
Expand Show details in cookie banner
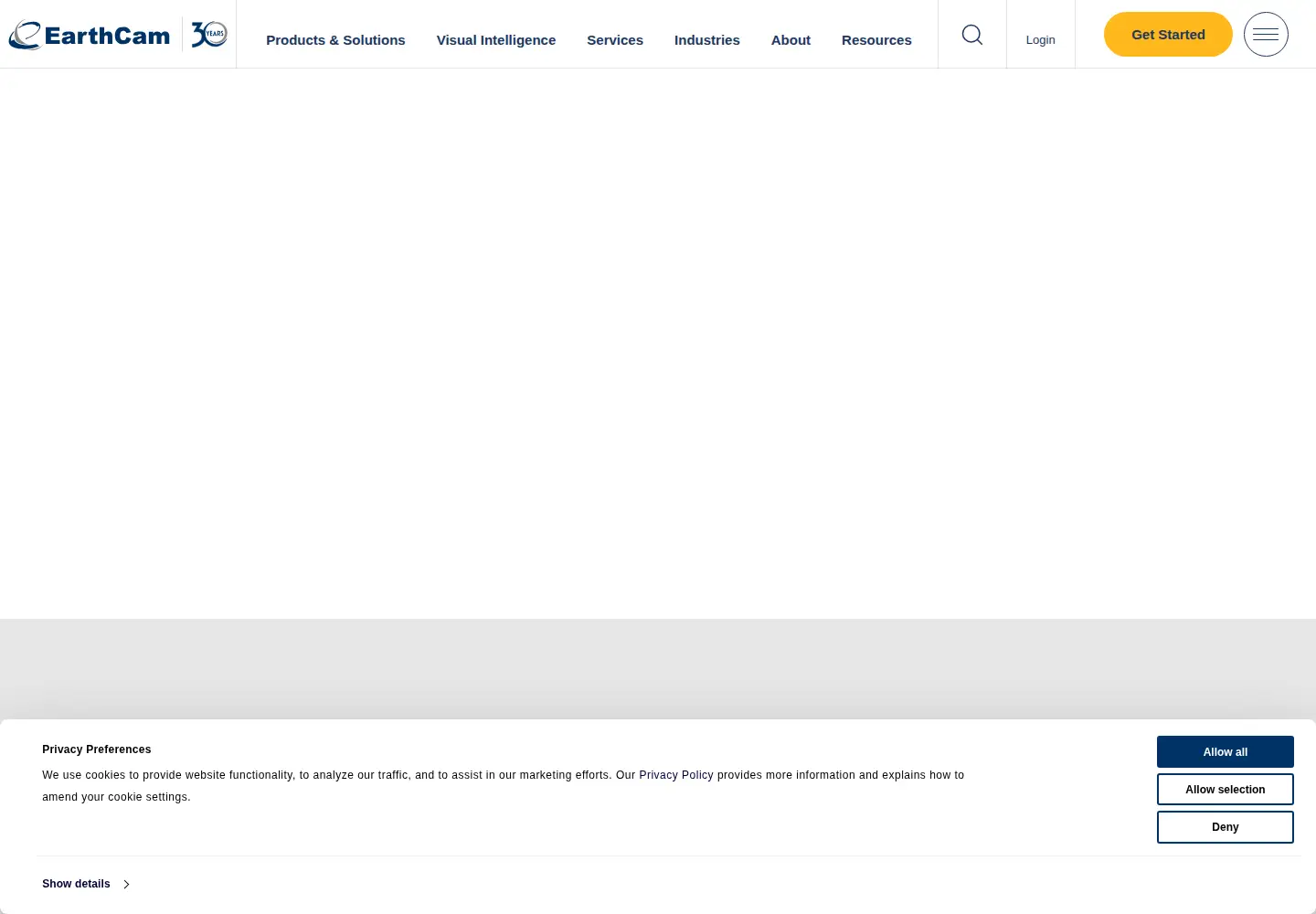tap(86, 884)
